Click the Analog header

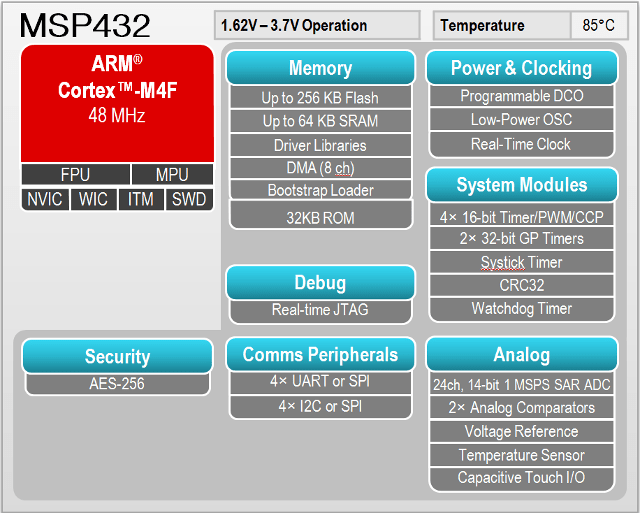[x=522, y=354]
